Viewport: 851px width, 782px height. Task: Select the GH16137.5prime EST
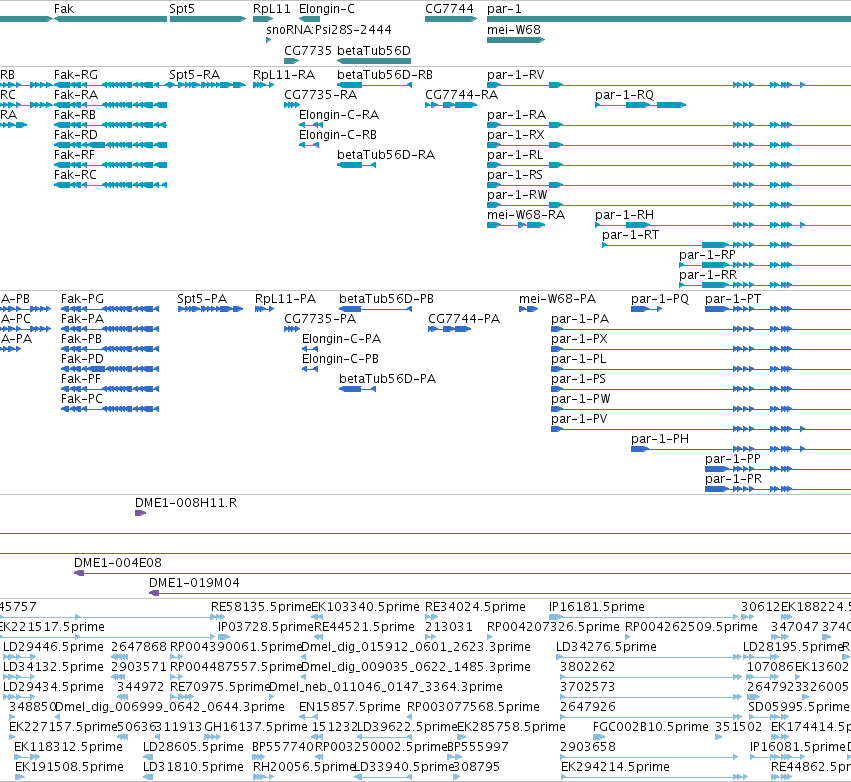(x=213, y=737)
